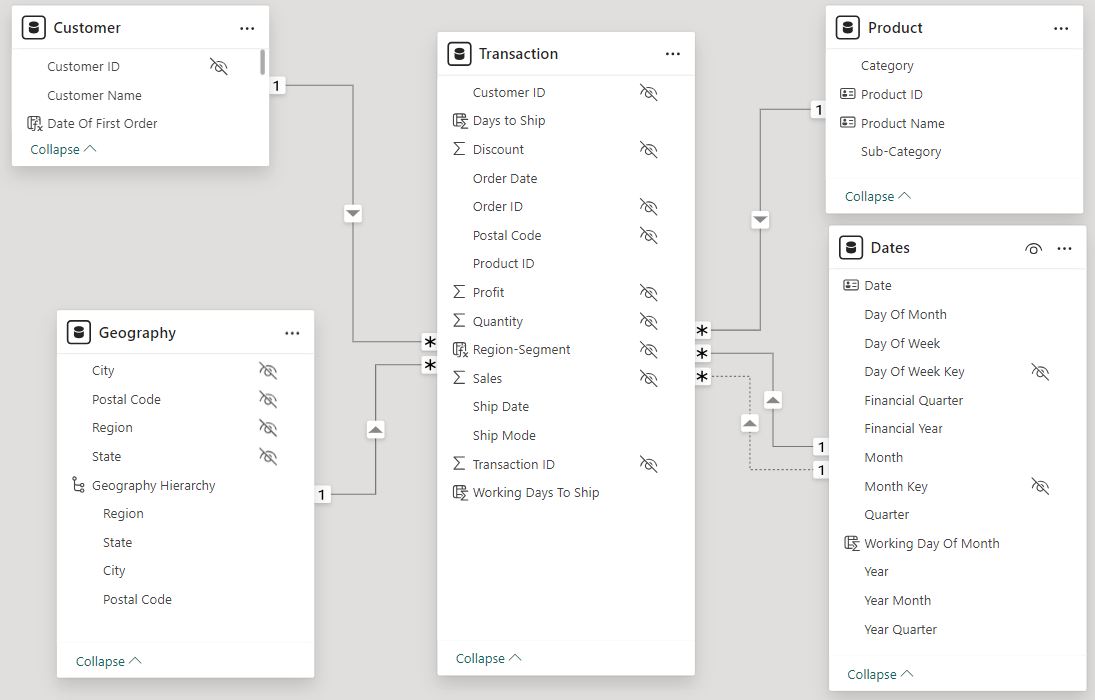This screenshot has height=700, width=1095.
Task: Select the Customer Name field
Action: [94, 95]
